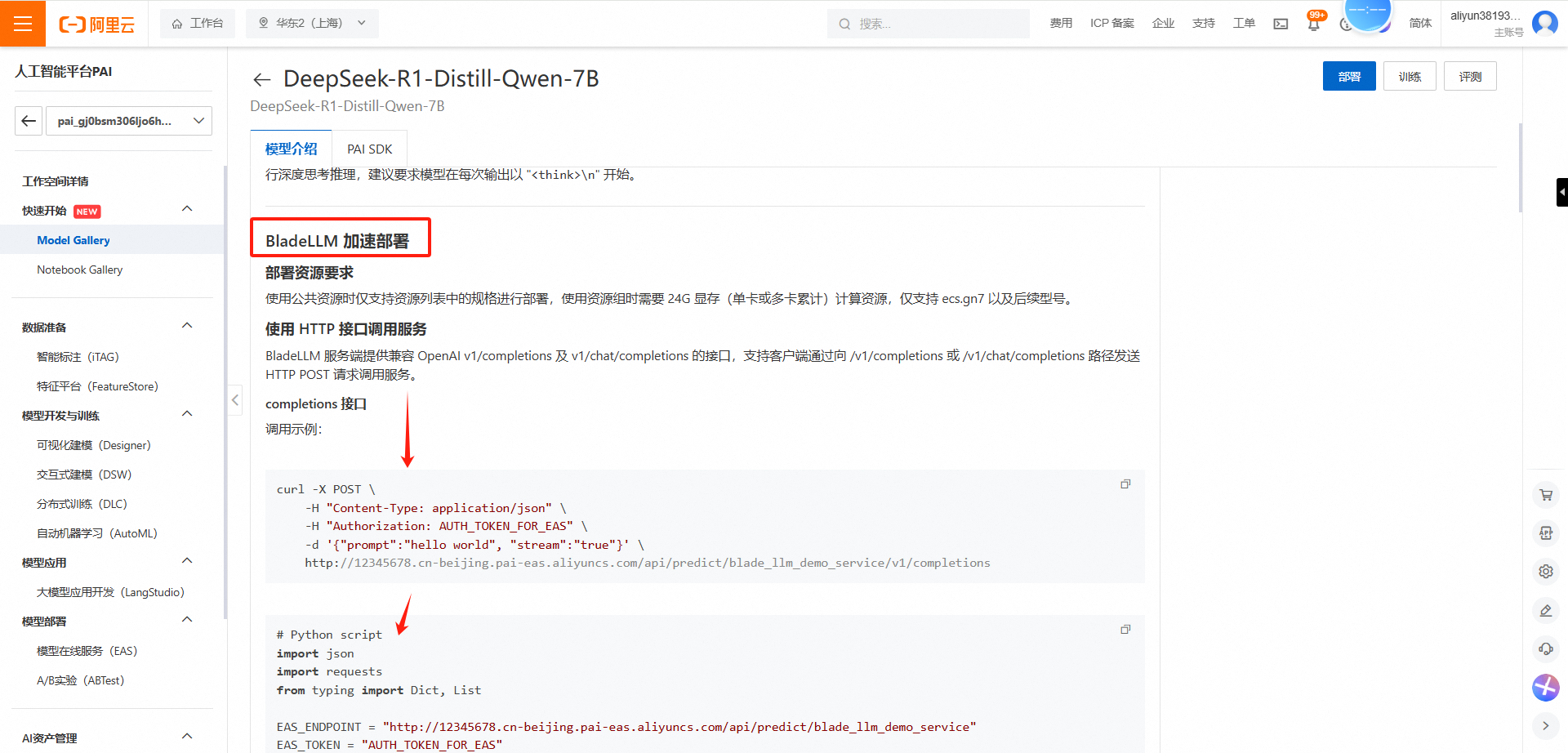Collapse the floating toolbar chevron
This screenshot has height=753, width=1568.
(1546, 725)
